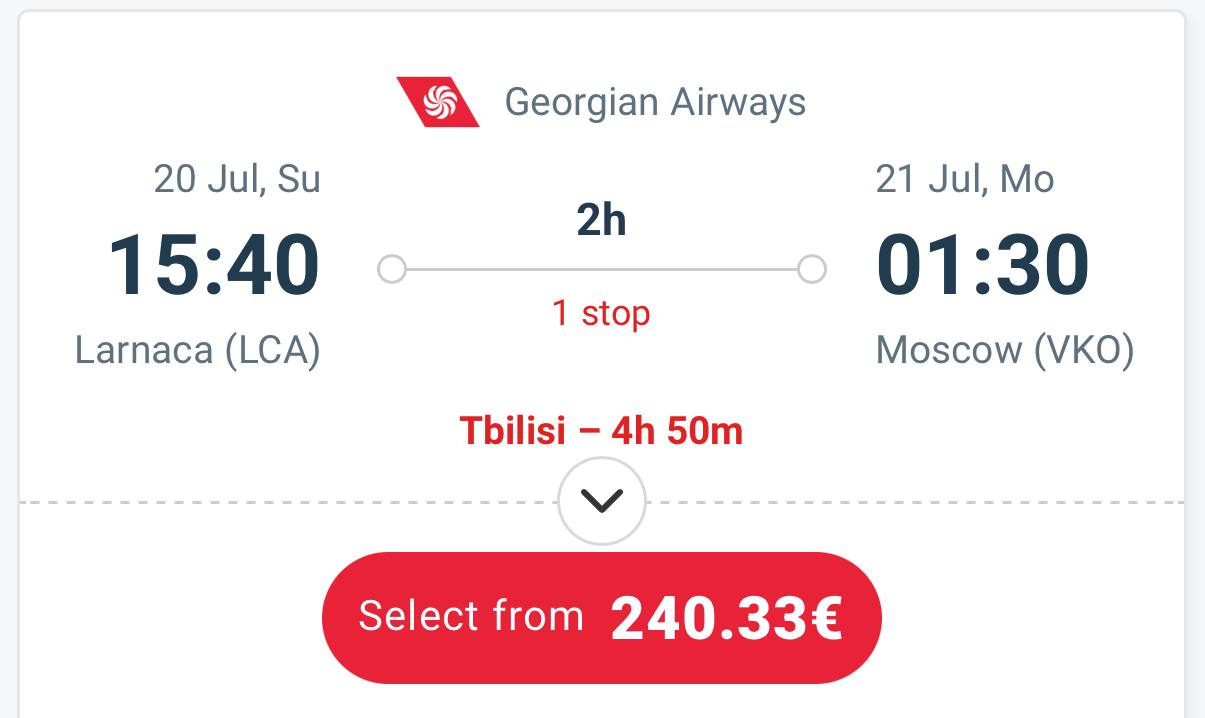This screenshot has width=1205, height=718.
Task: Click the Tbilisi – 4h 50m layover text
Action: tap(602, 431)
